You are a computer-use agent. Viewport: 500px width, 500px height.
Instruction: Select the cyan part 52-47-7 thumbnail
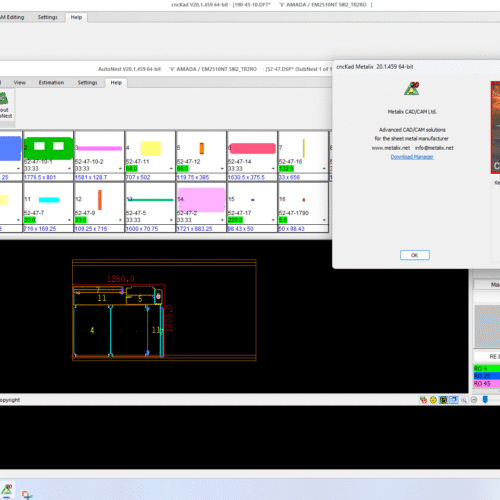49,200
